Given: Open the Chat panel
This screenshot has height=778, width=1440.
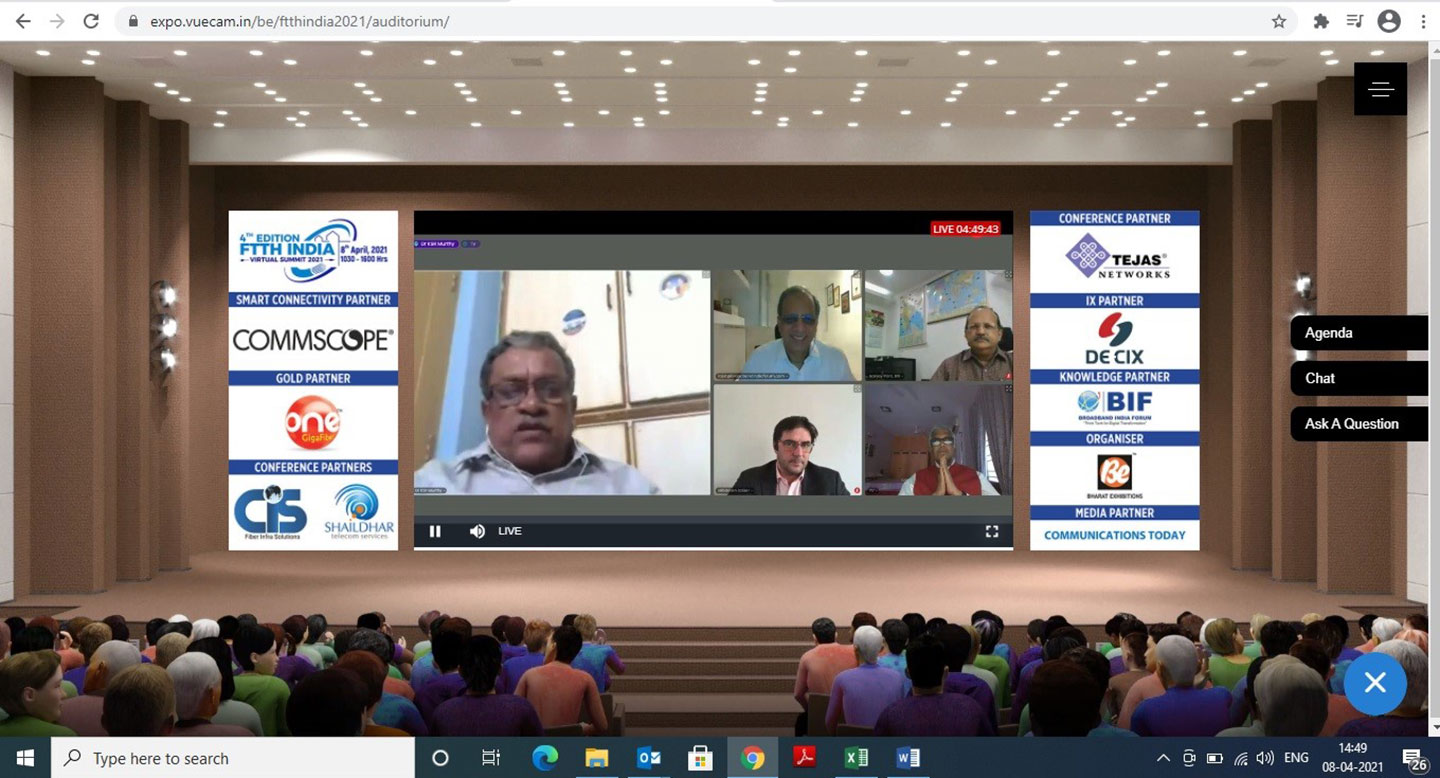Looking at the screenshot, I should coord(1359,378).
